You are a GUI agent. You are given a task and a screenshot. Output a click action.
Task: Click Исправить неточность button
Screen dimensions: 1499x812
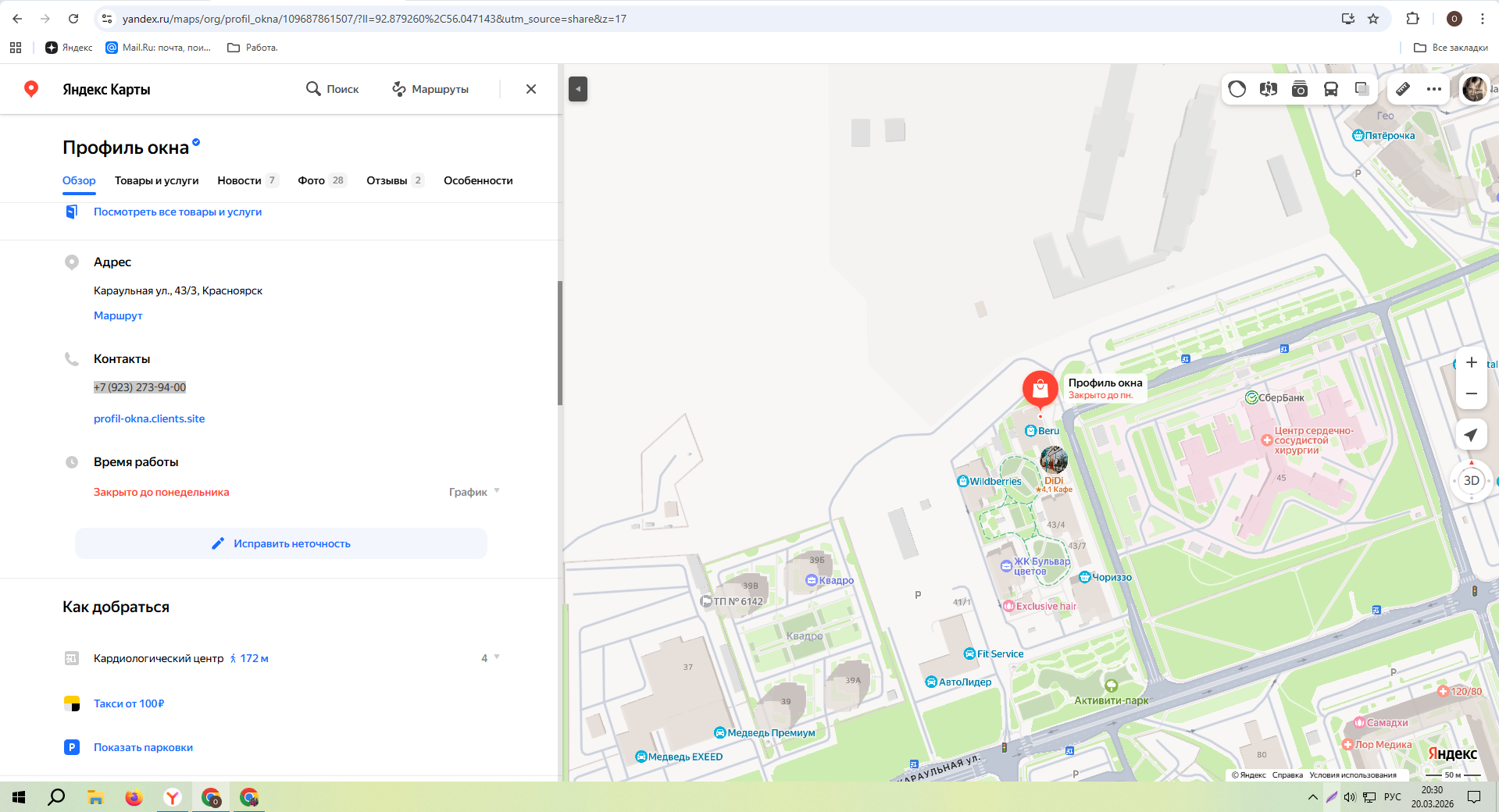pos(281,543)
